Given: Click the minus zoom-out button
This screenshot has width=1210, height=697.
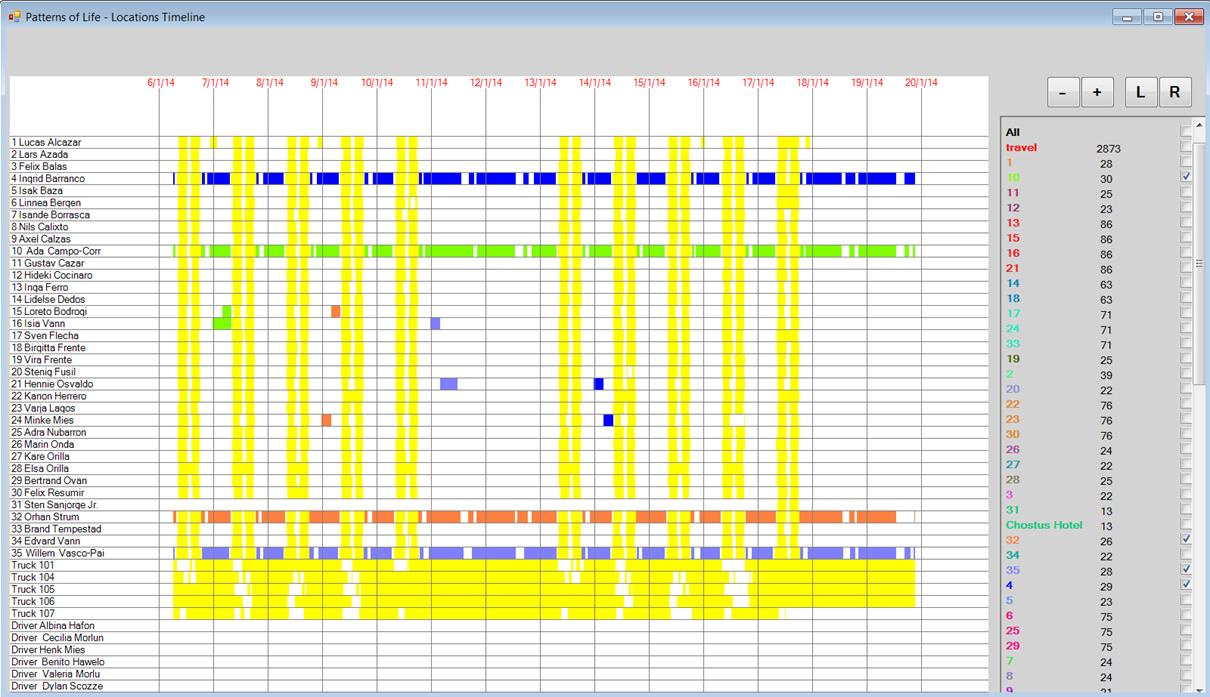Looking at the screenshot, I should [1062, 92].
